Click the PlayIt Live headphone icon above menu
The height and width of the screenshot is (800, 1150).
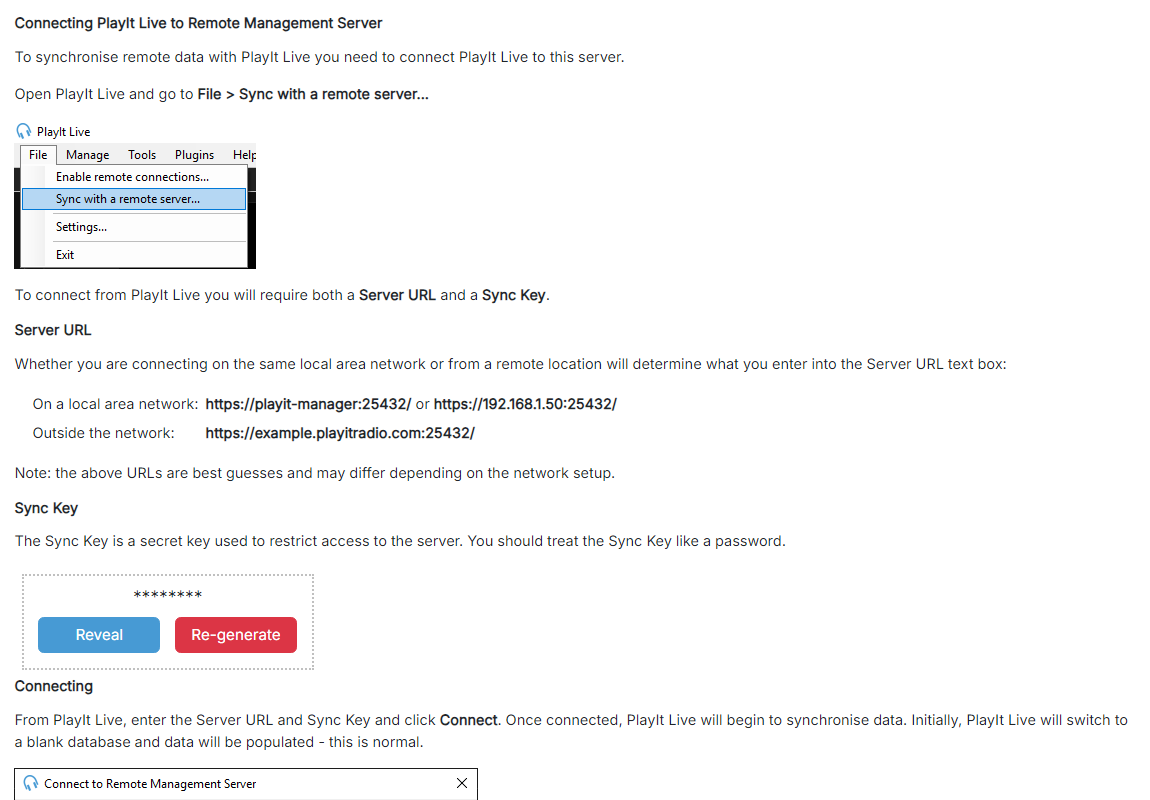(23, 131)
